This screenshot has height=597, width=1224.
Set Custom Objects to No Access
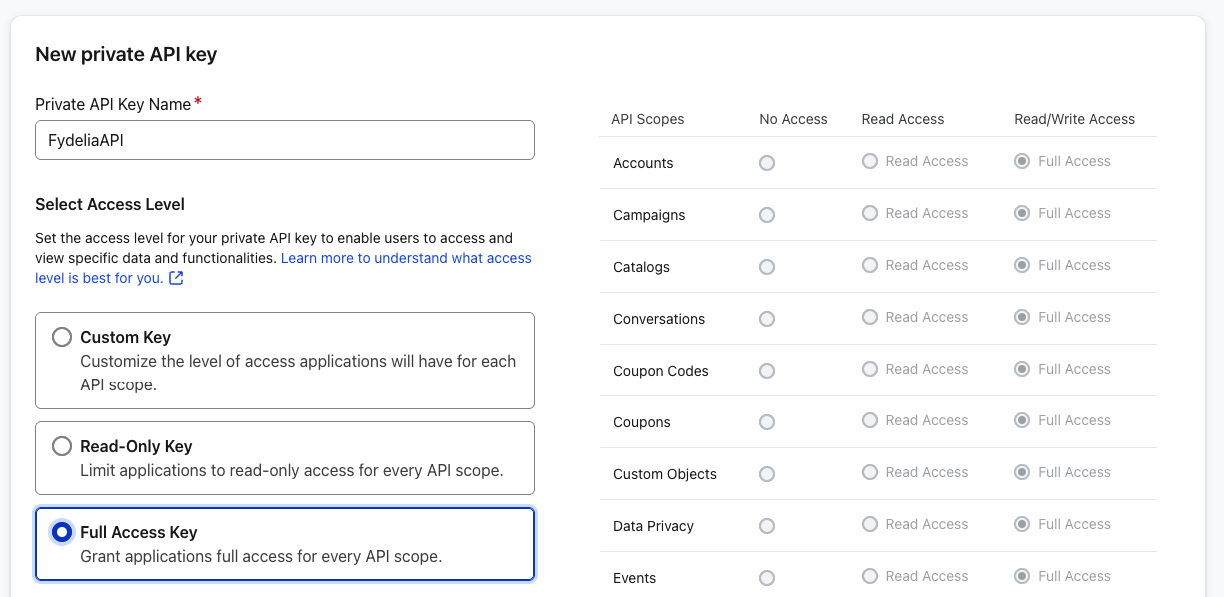767,474
